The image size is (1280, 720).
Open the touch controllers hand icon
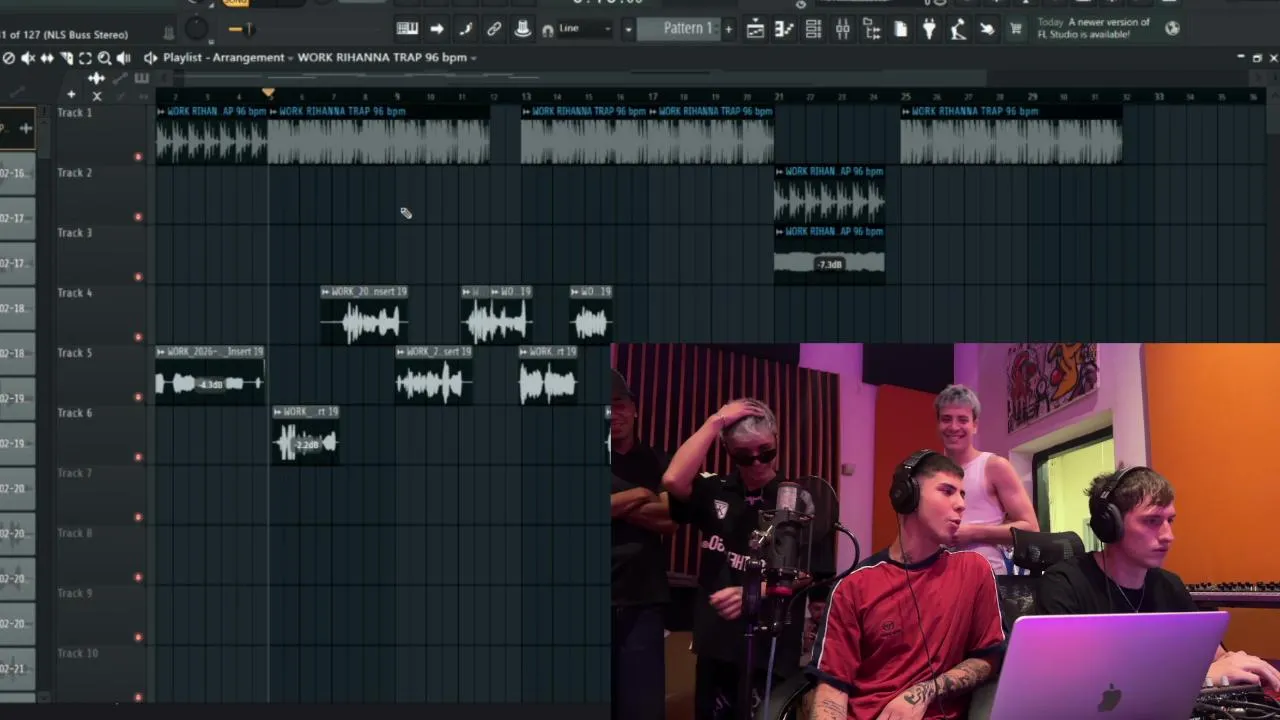(x=987, y=29)
